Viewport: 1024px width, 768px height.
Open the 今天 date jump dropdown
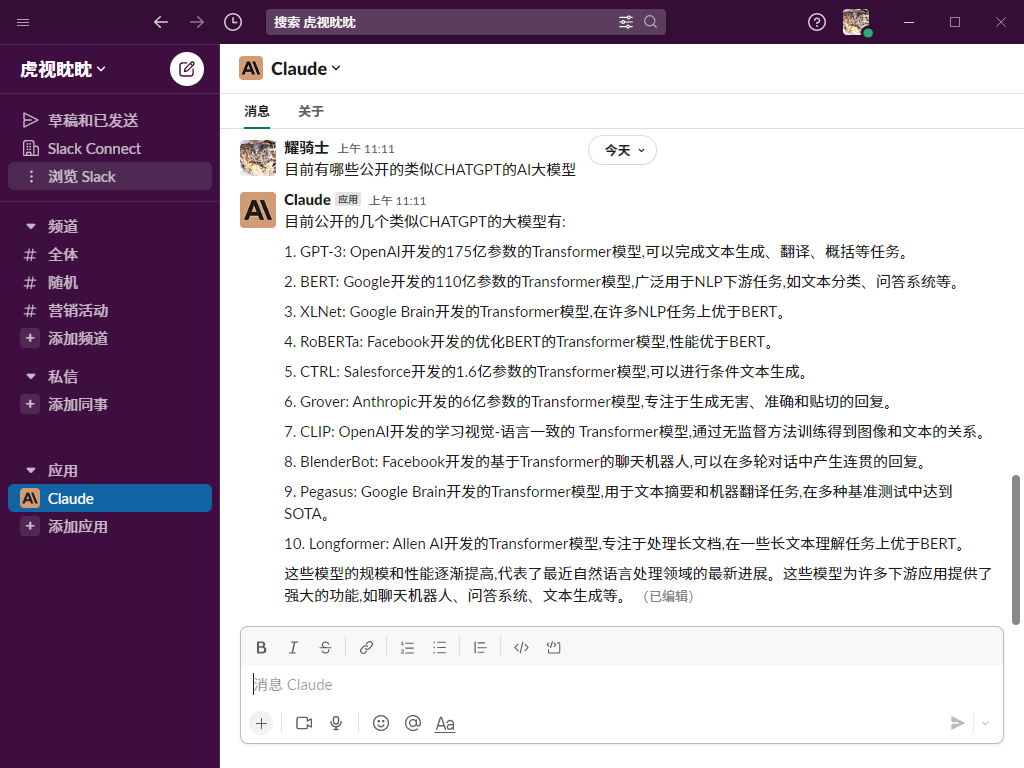622,150
